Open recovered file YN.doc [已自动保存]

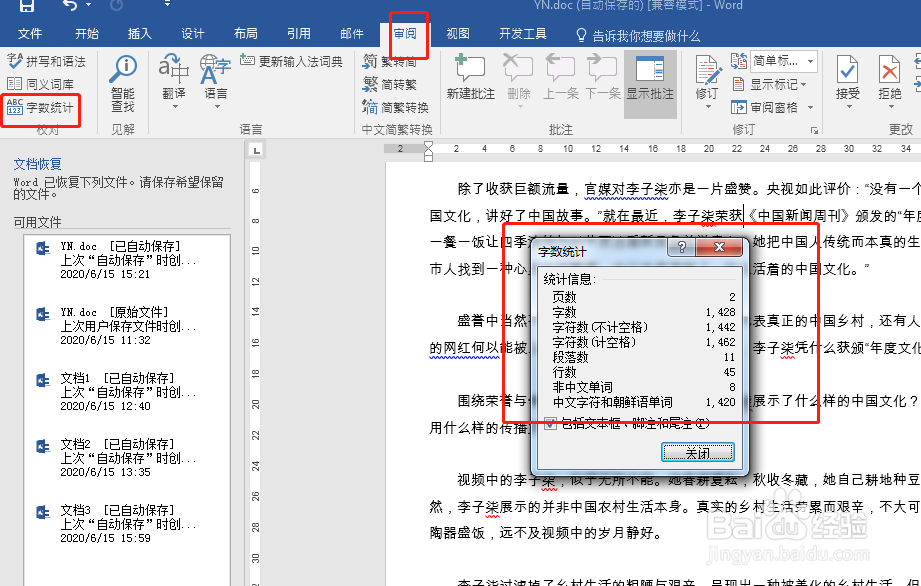coord(126,260)
